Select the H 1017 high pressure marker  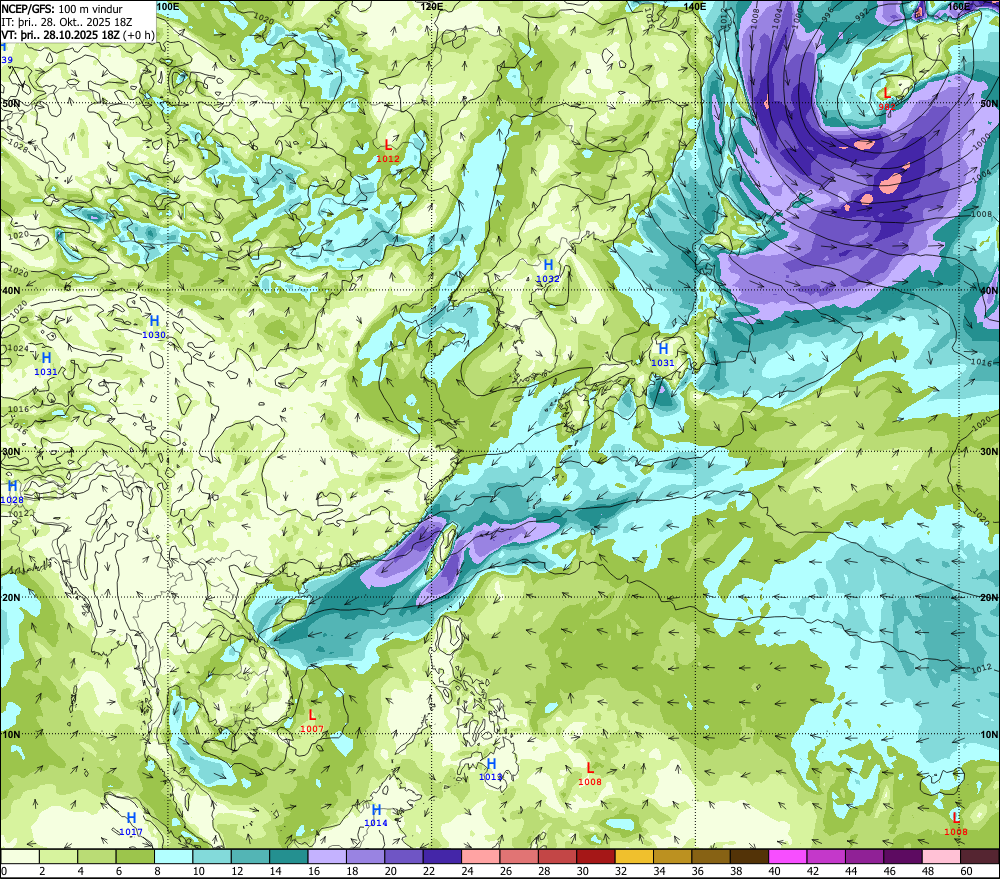pos(131,824)
